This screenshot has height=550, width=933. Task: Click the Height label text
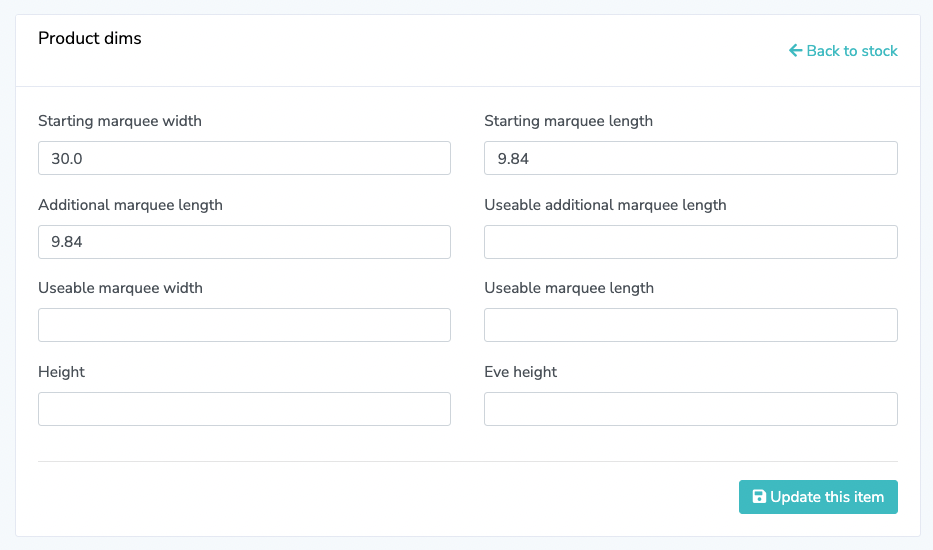[61, 372]
